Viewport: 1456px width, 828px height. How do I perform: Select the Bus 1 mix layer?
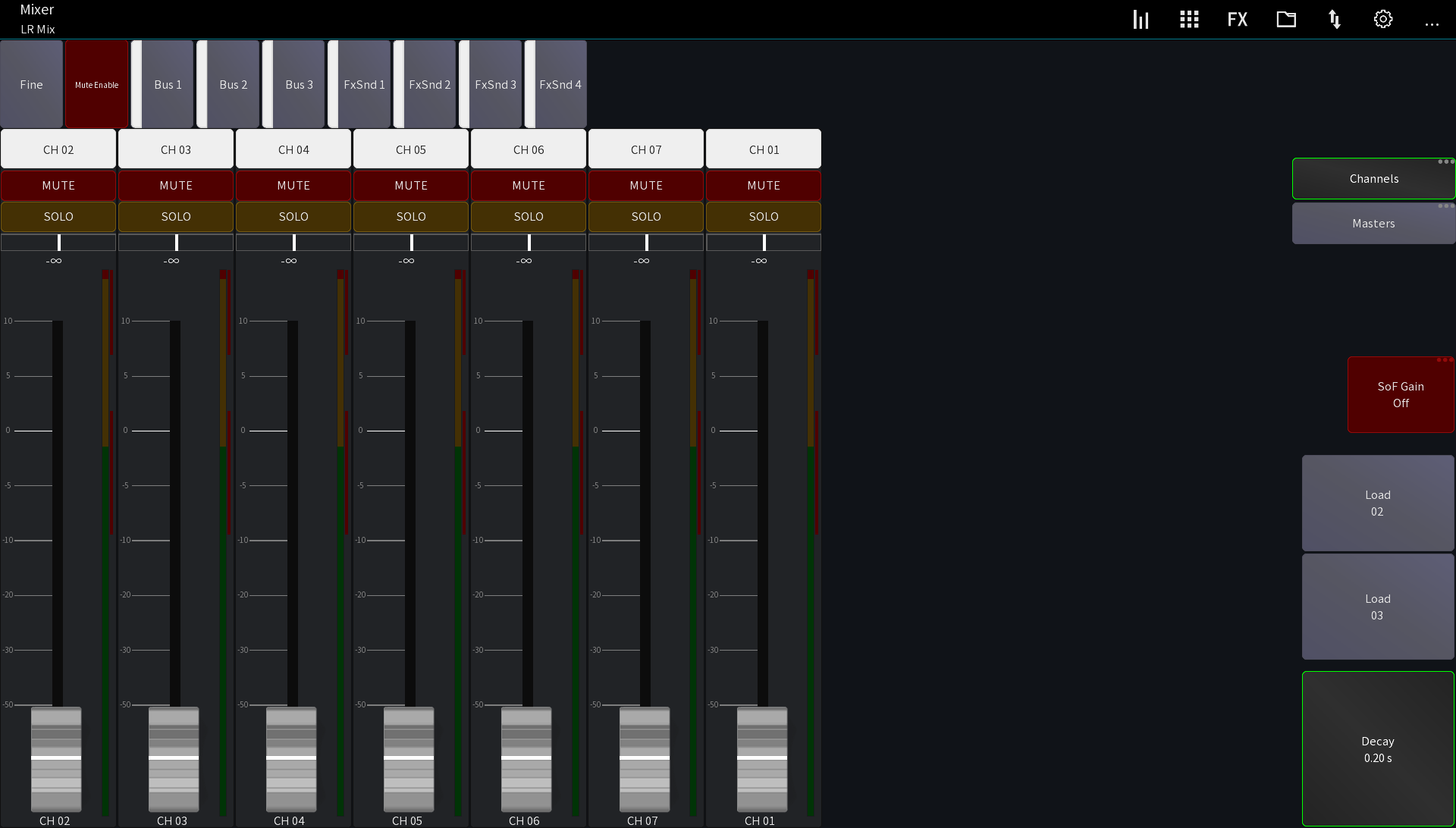(167, 84)
